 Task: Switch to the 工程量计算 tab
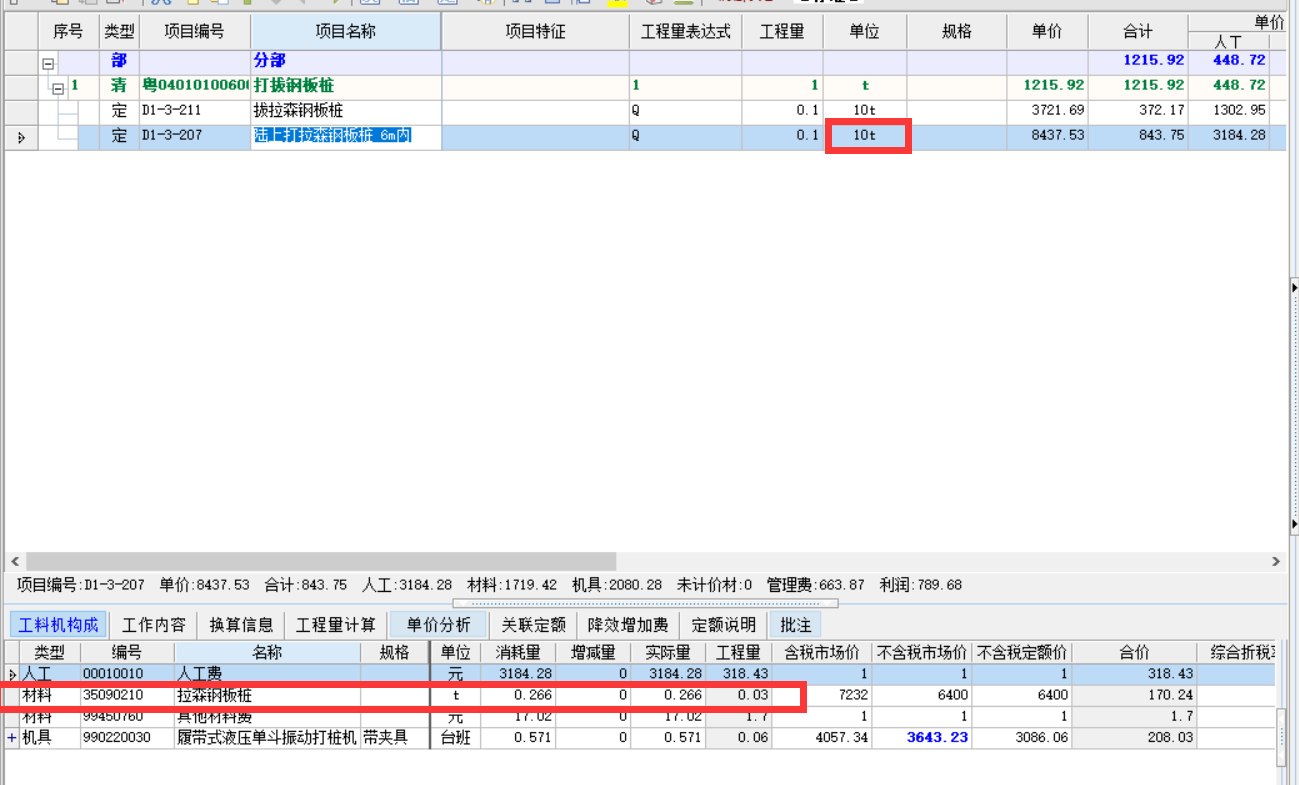(x=337, y=625)
